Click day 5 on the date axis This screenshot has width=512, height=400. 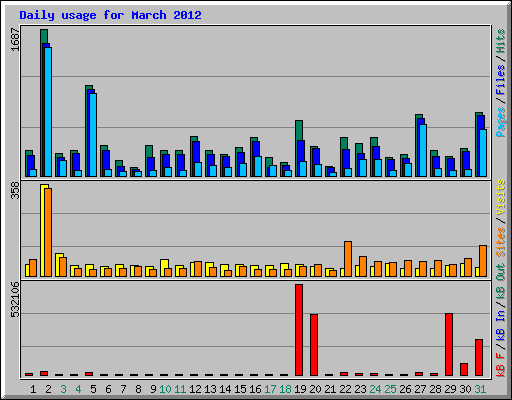click(93, 389)
